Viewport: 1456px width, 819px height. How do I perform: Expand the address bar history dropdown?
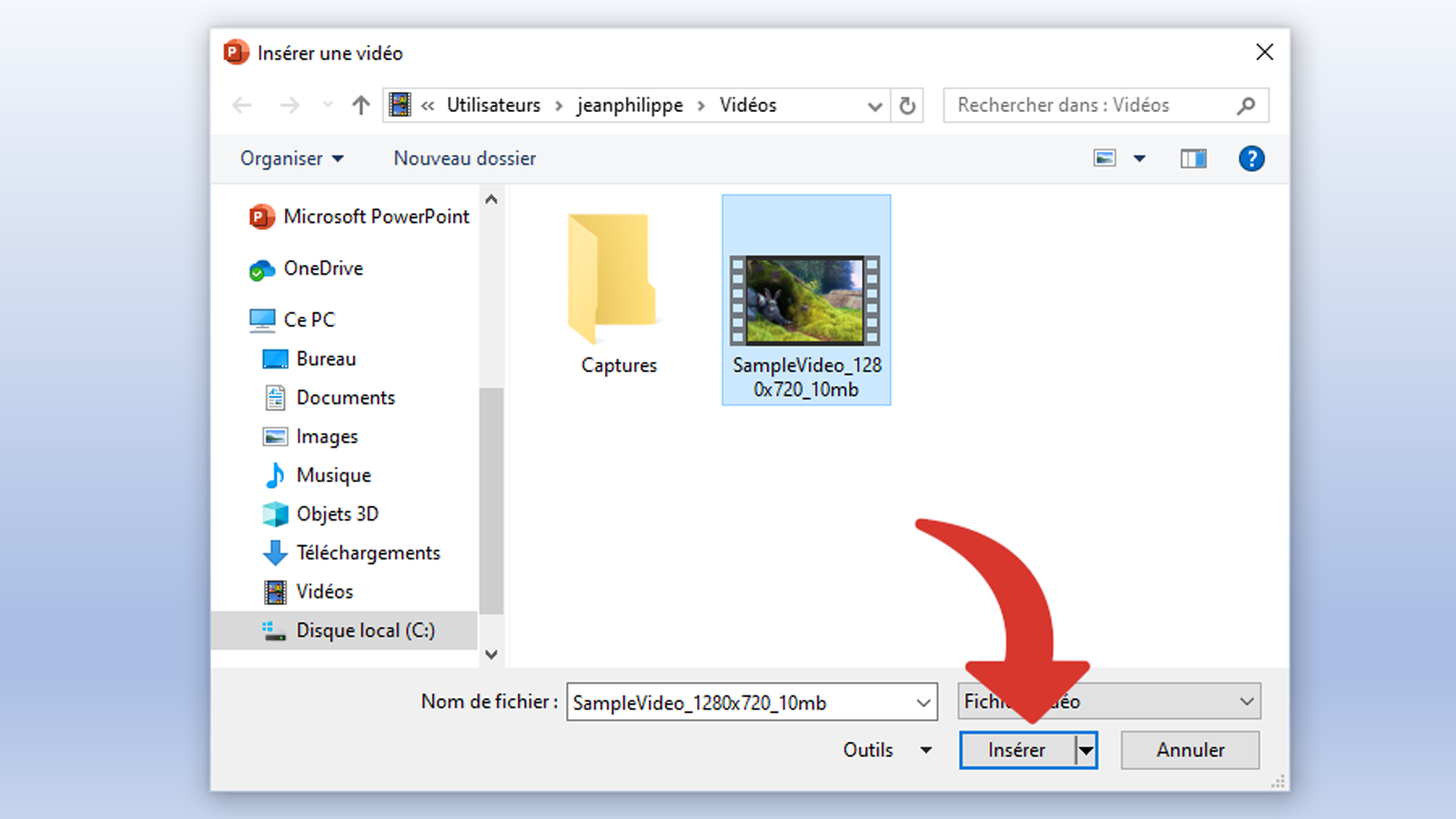875,106
